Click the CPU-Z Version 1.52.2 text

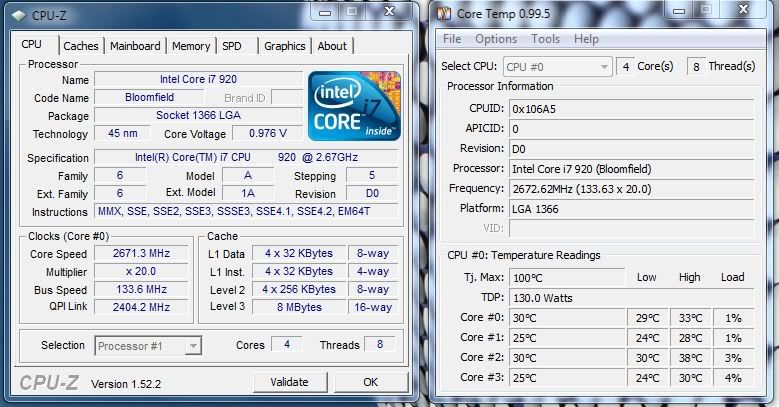[126, 384]
